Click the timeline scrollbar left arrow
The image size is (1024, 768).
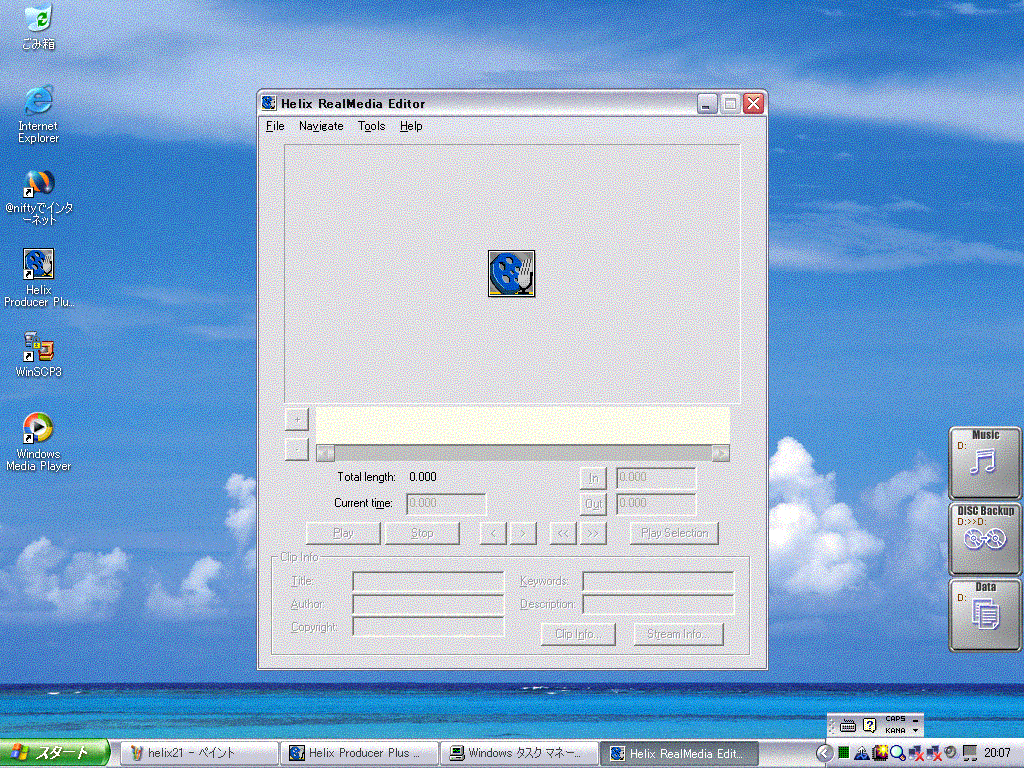(325, 453)
